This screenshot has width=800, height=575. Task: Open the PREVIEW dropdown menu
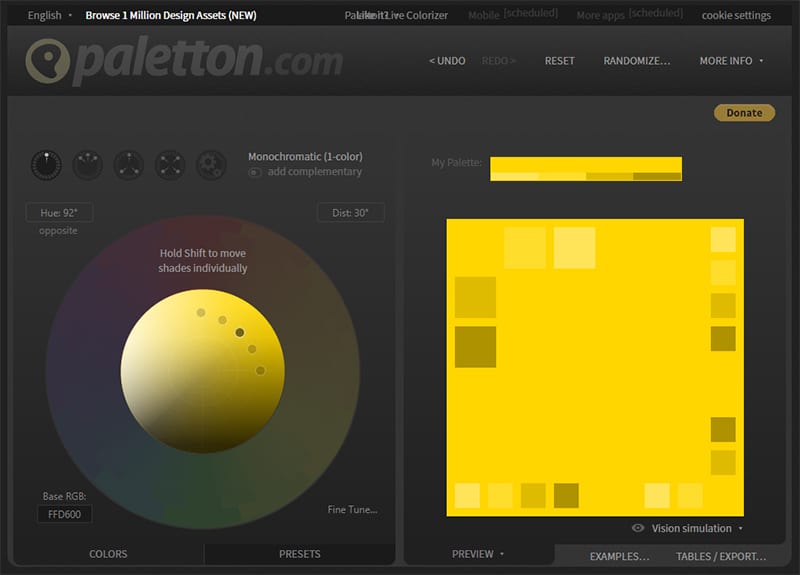tap(478, 554)
